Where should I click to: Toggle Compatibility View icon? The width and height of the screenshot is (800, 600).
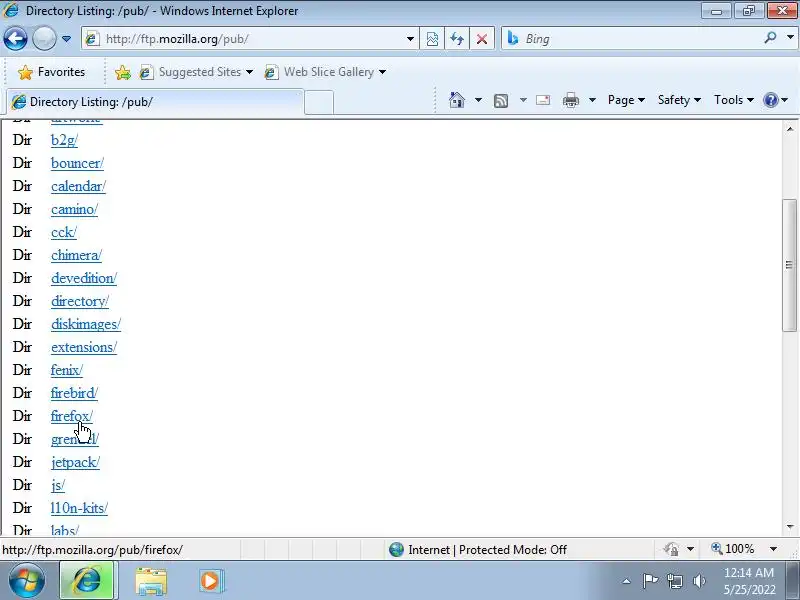click(432, 39)
